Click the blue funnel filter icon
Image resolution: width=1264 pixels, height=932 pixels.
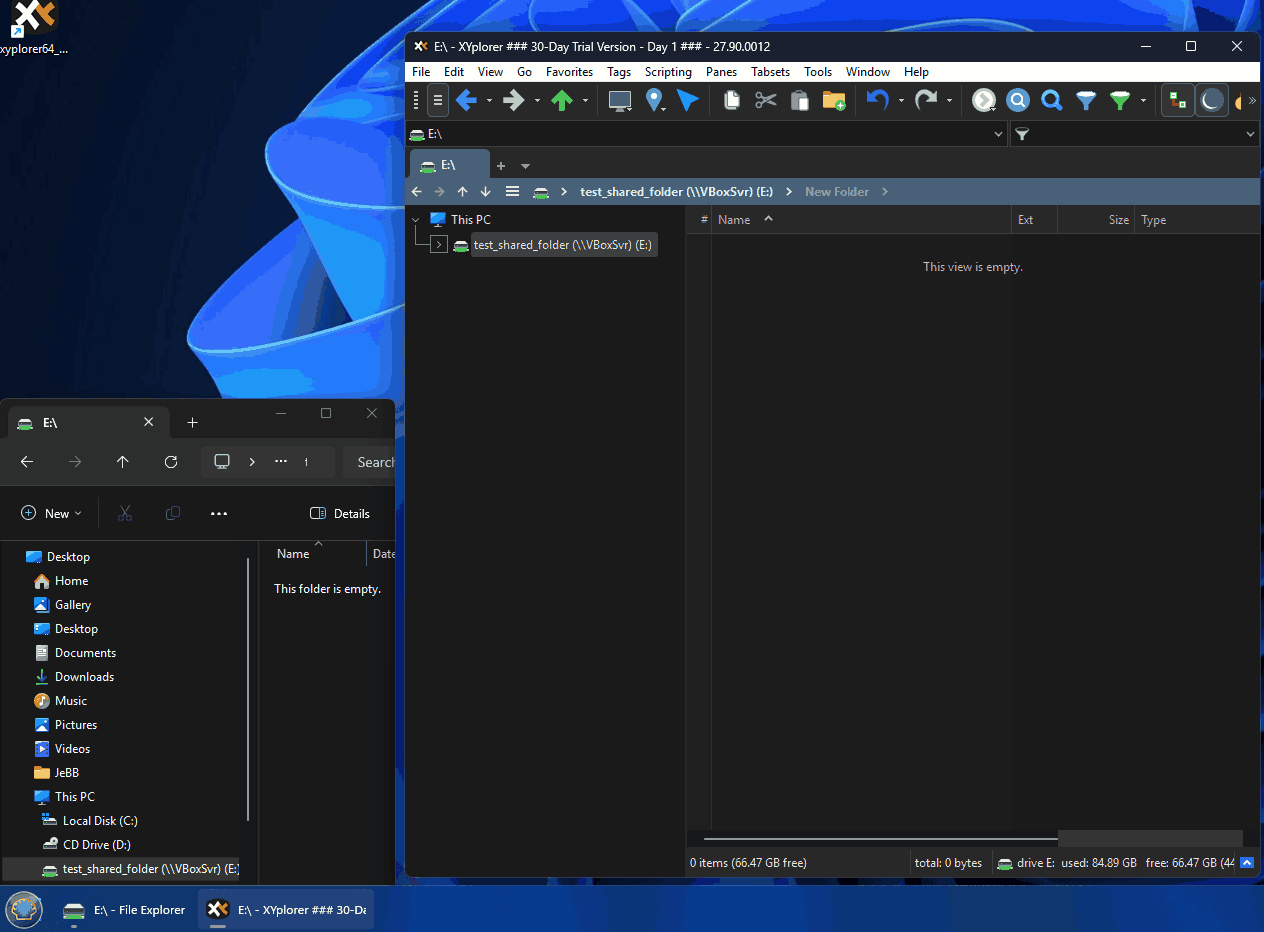coord(1085,100)
